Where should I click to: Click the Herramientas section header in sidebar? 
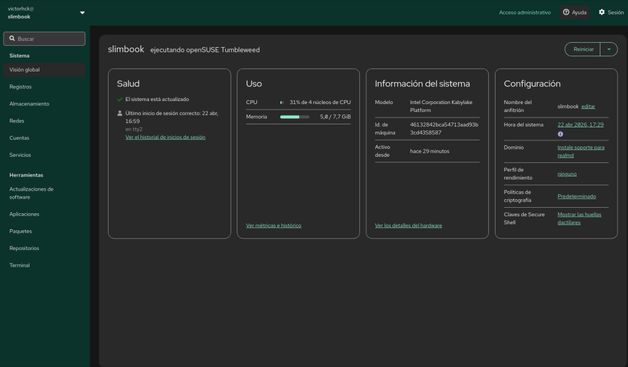point(26,175)
